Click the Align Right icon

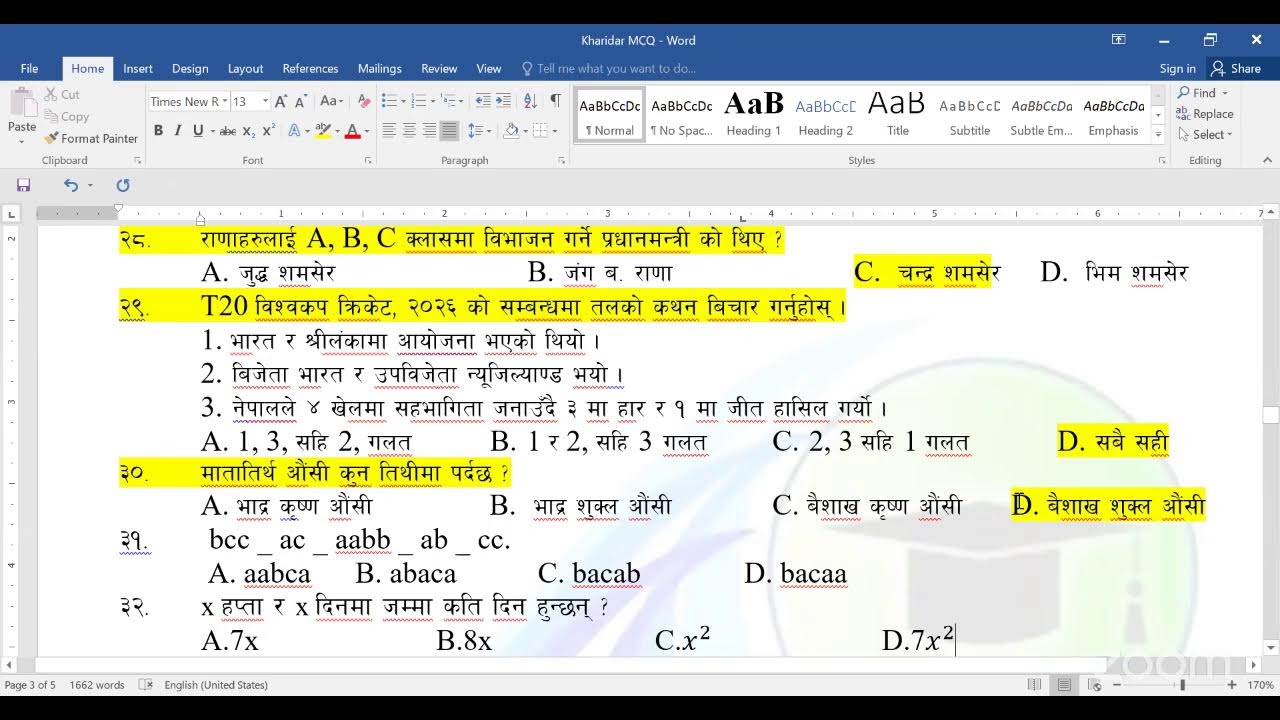point(429,131)
